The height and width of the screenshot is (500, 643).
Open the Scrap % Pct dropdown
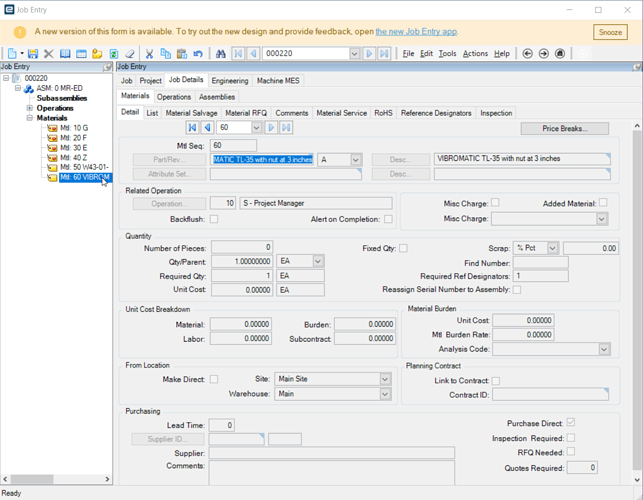point(553,248)
